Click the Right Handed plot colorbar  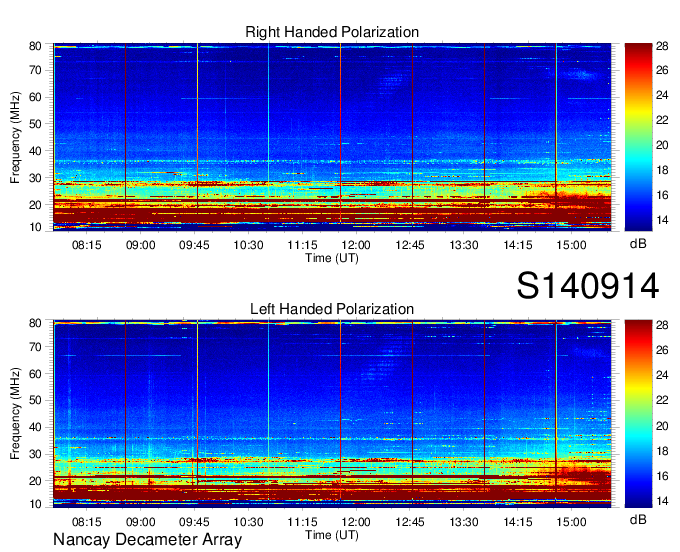point(638,137)
